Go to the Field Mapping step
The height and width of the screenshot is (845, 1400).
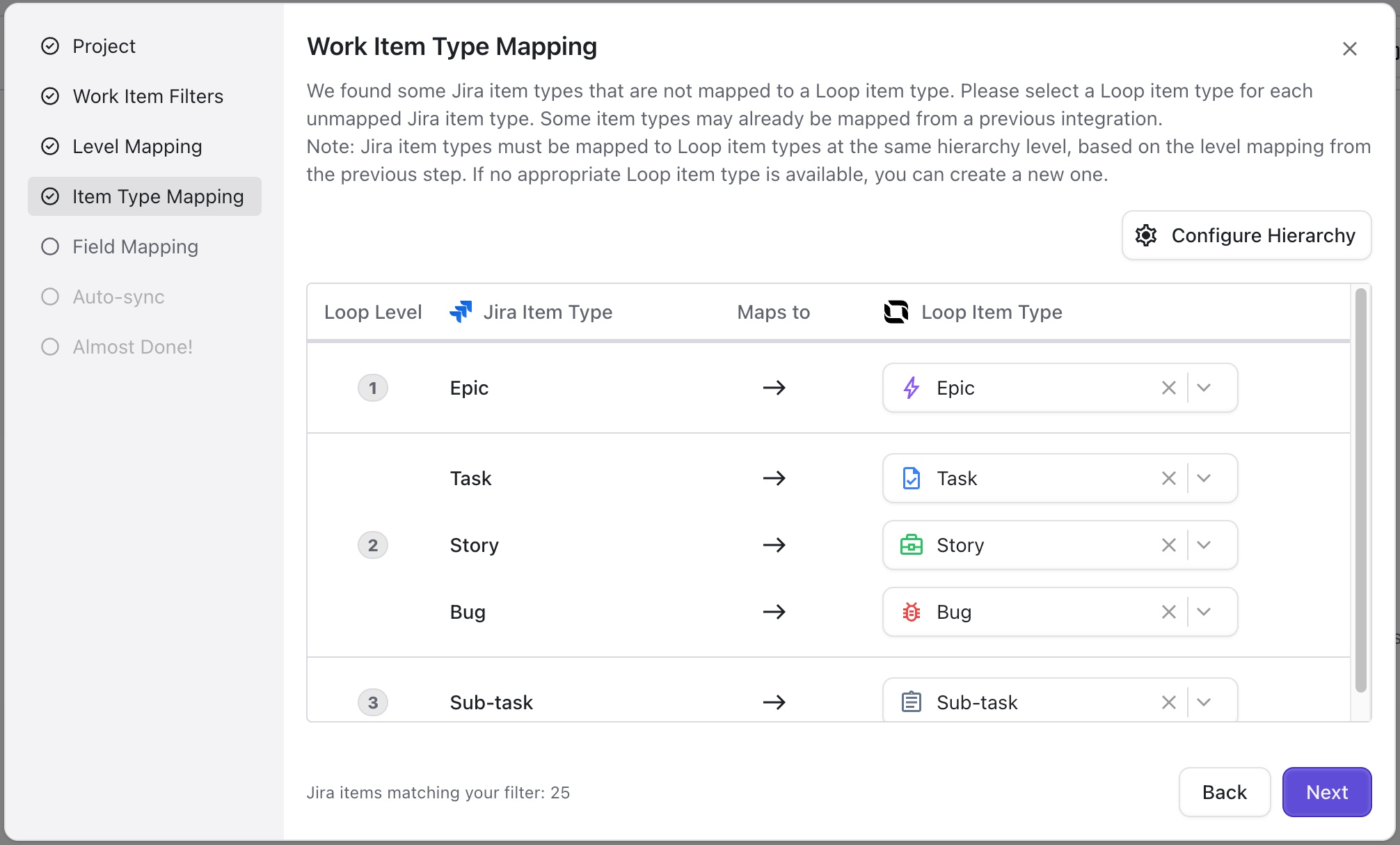point(145,246)
